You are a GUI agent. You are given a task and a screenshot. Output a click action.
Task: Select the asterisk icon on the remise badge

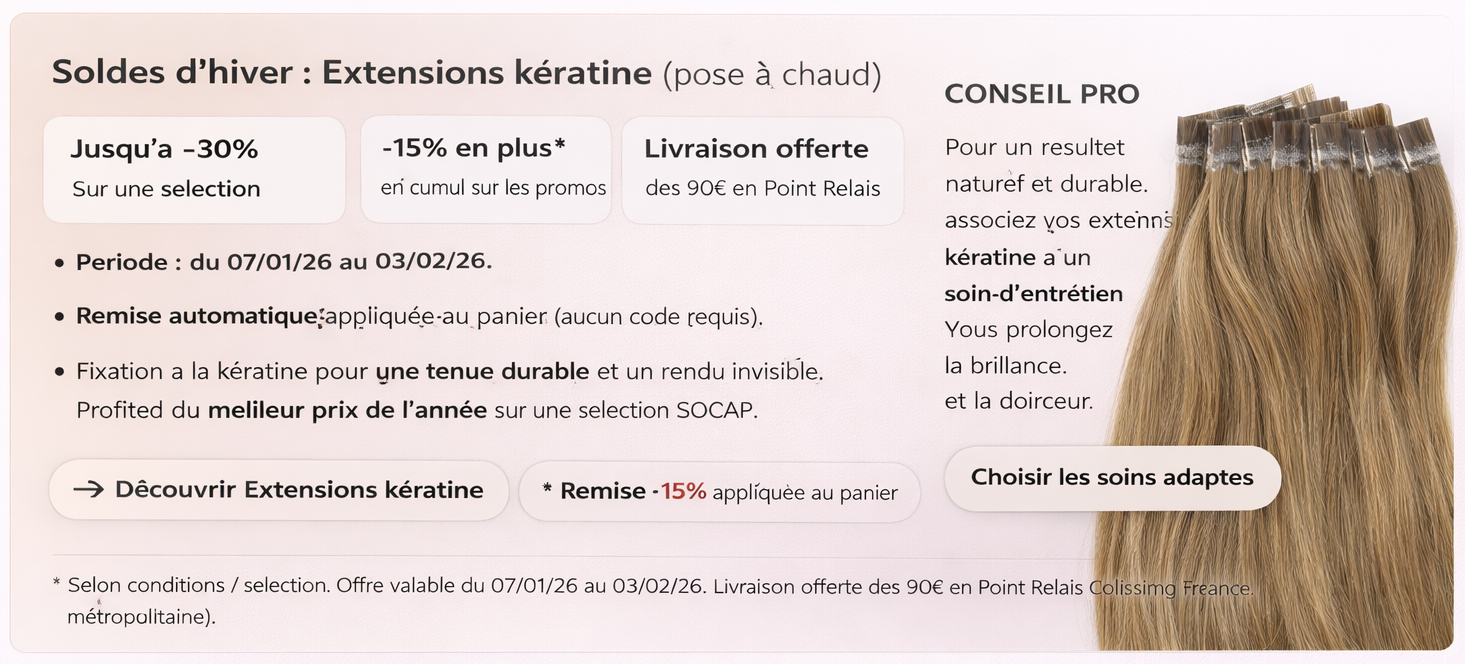tap(547, 490)
